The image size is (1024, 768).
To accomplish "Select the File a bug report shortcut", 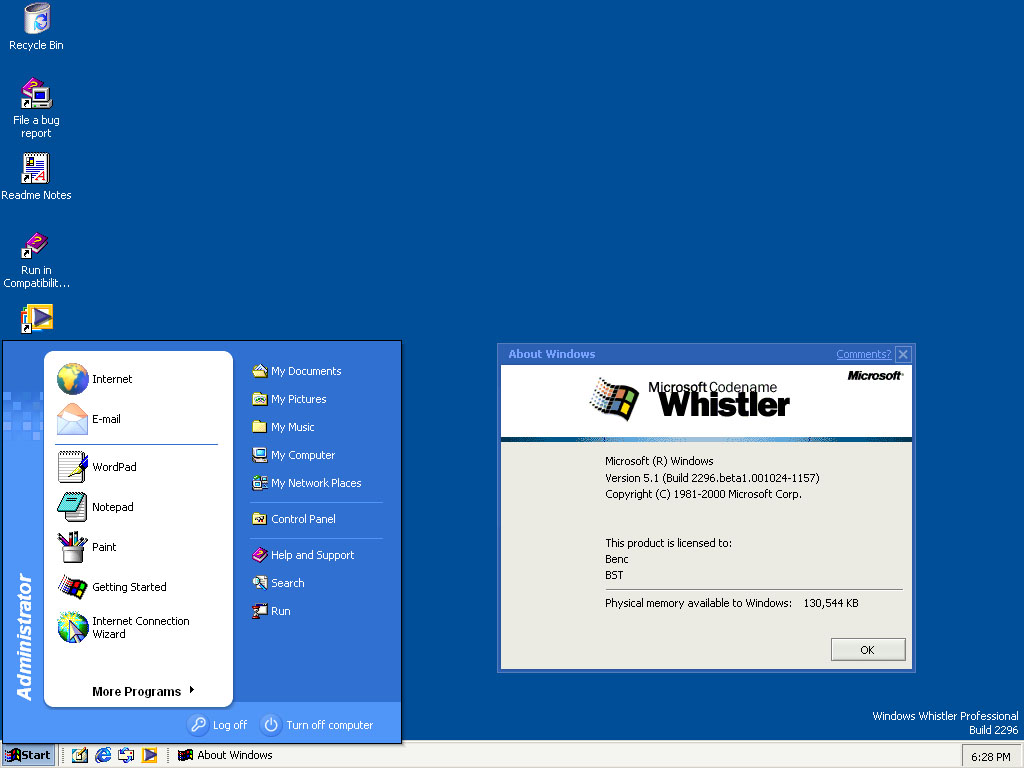I will pyautogui.click(x=37, y=108).
